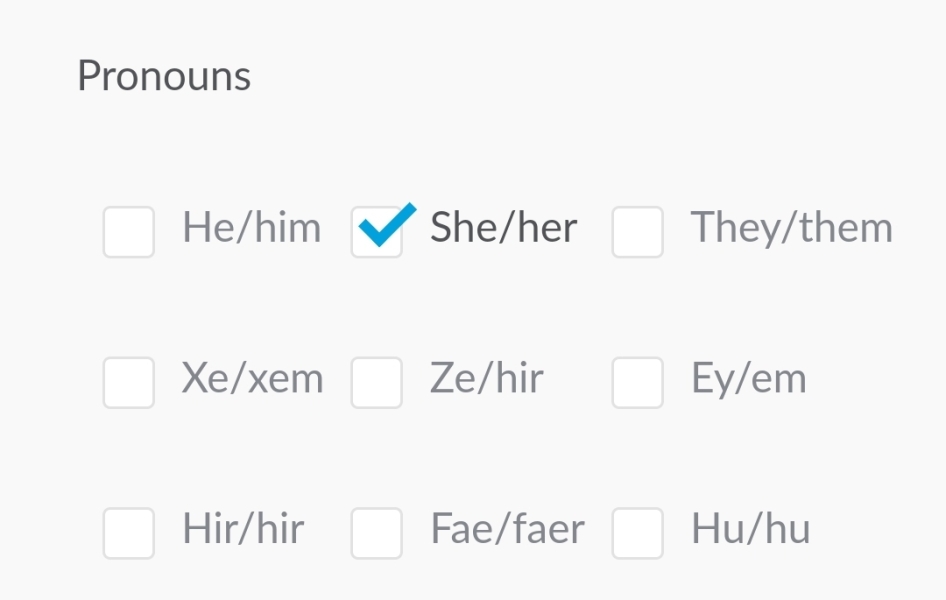Screen dimensions: 946x600
Task: Check the Hu/hu pronoun checkbox
Action: [x=638, y=533]
